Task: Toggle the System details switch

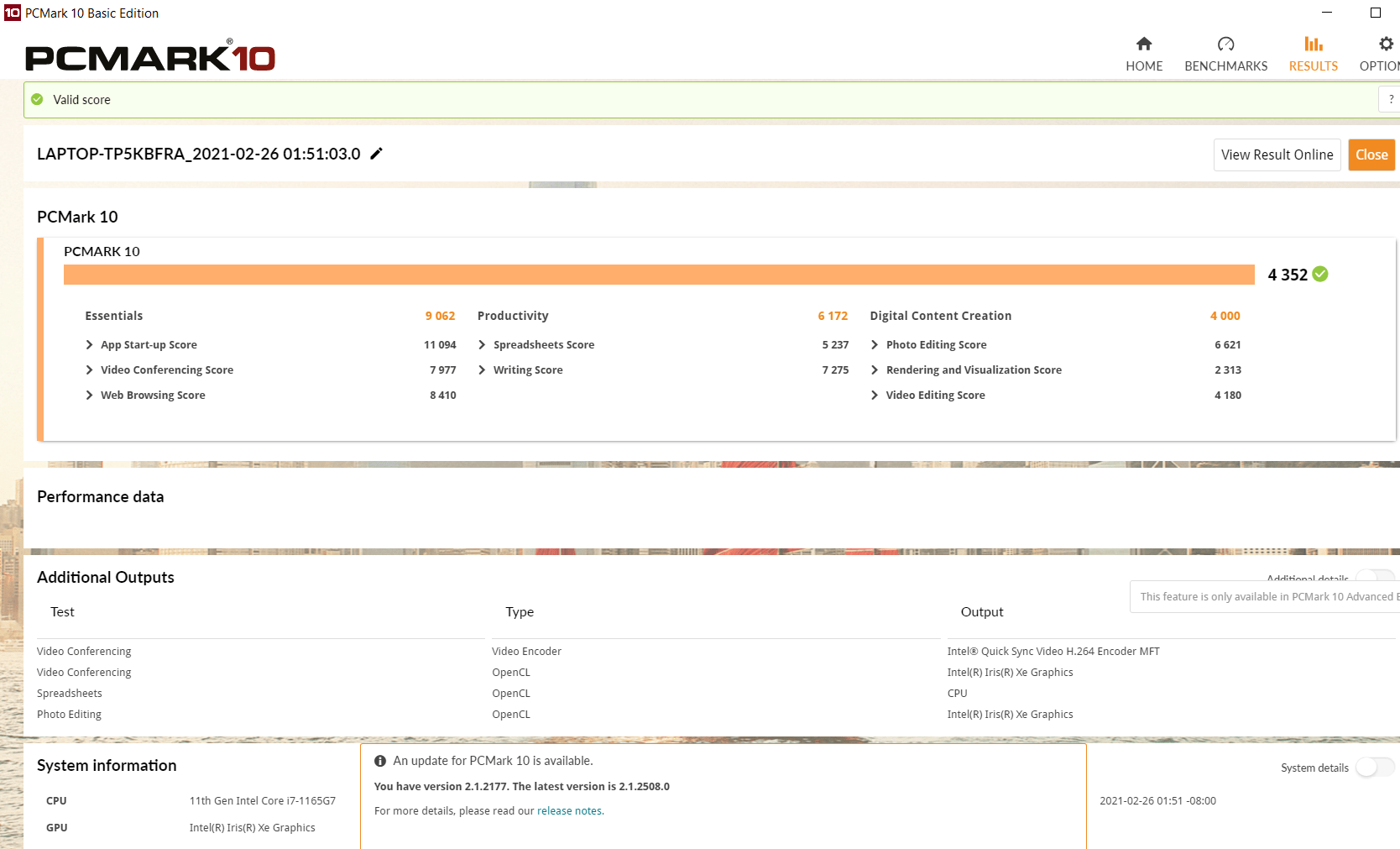Action: [1374, 768]
